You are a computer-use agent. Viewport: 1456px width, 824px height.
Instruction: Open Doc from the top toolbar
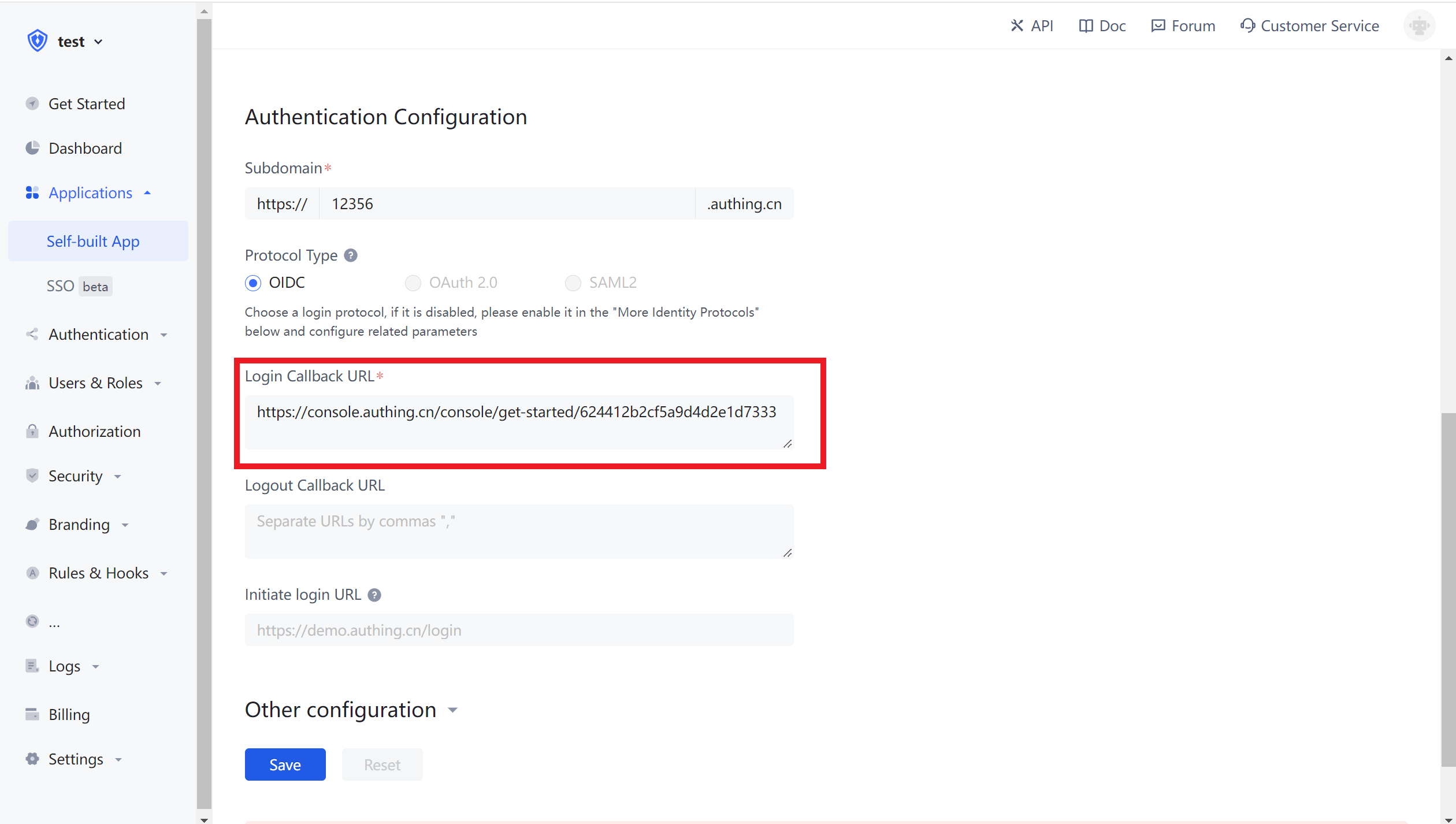coord(1101,25)
